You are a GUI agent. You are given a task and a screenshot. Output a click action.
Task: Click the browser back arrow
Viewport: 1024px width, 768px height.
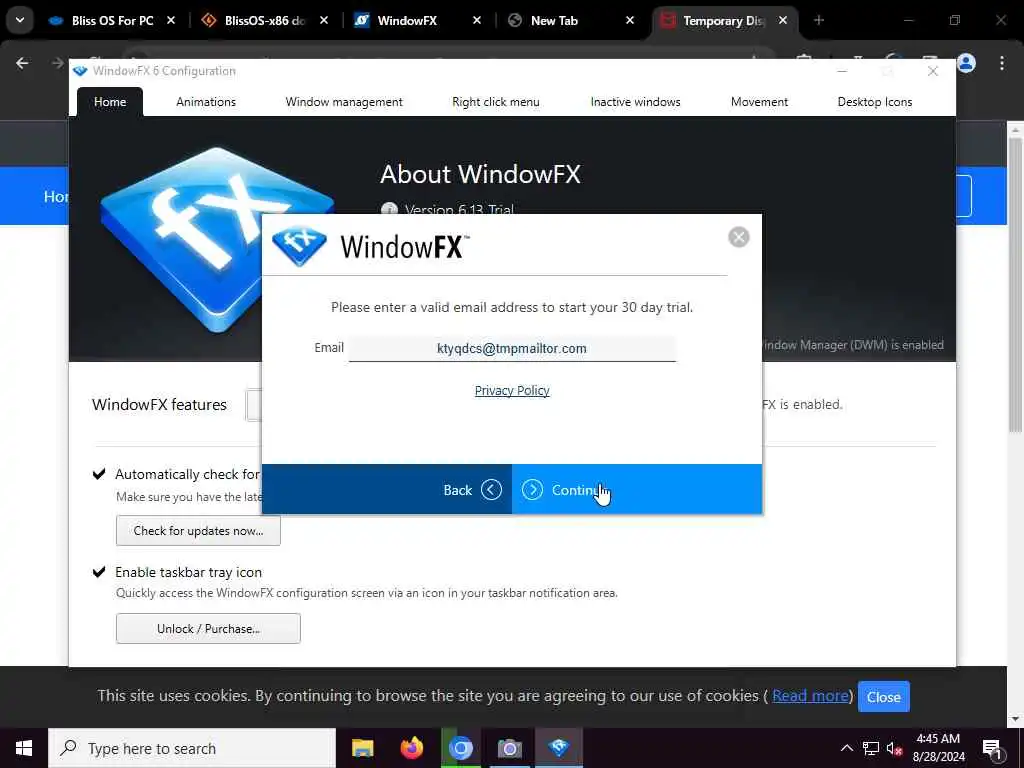(x=22, y=63)
